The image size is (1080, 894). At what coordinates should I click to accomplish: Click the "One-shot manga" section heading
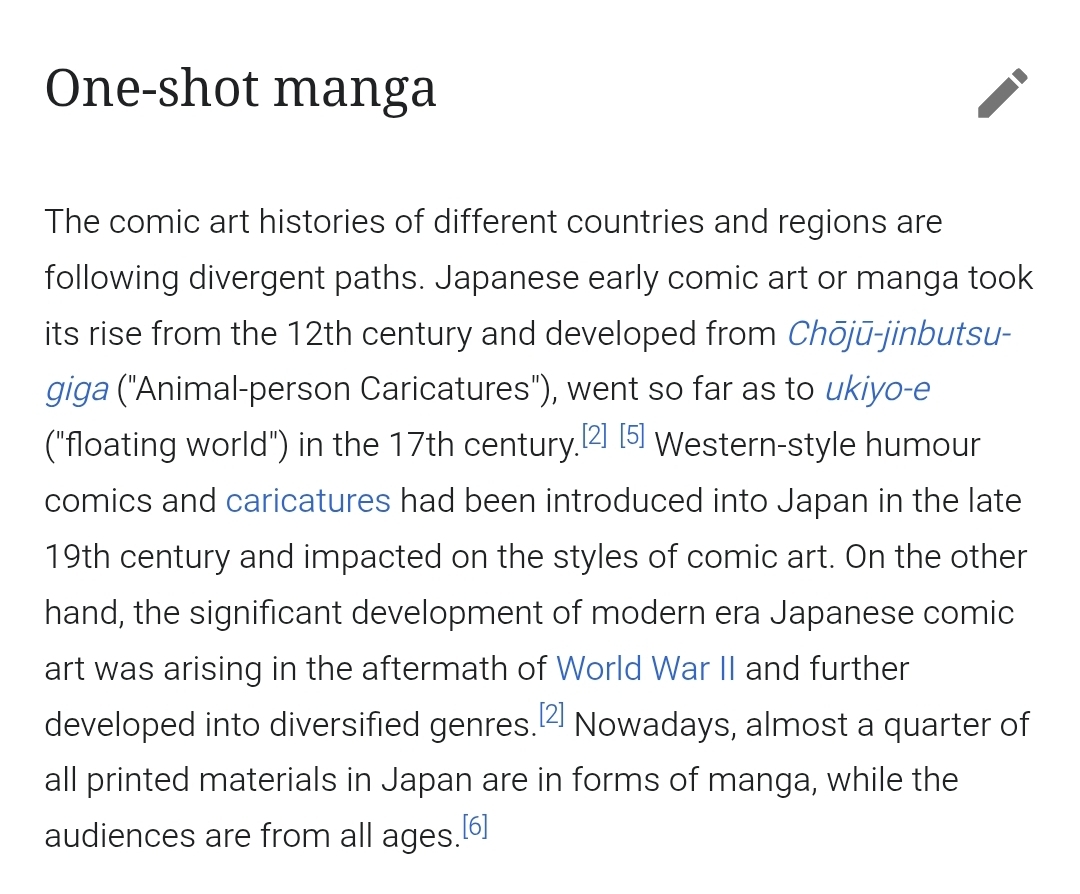[241, 90]
